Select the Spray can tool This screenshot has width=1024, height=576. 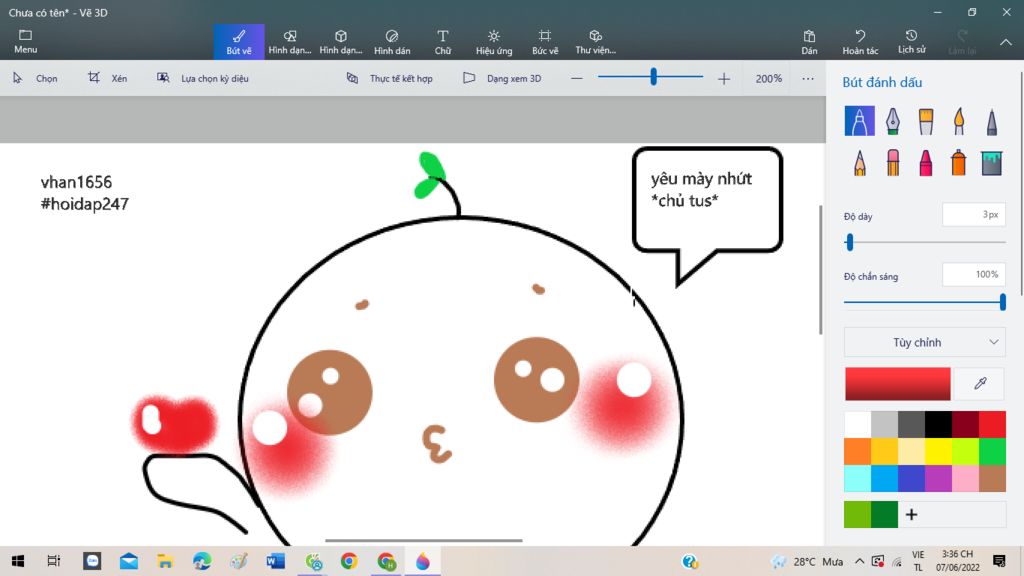(x=959, y=163)
